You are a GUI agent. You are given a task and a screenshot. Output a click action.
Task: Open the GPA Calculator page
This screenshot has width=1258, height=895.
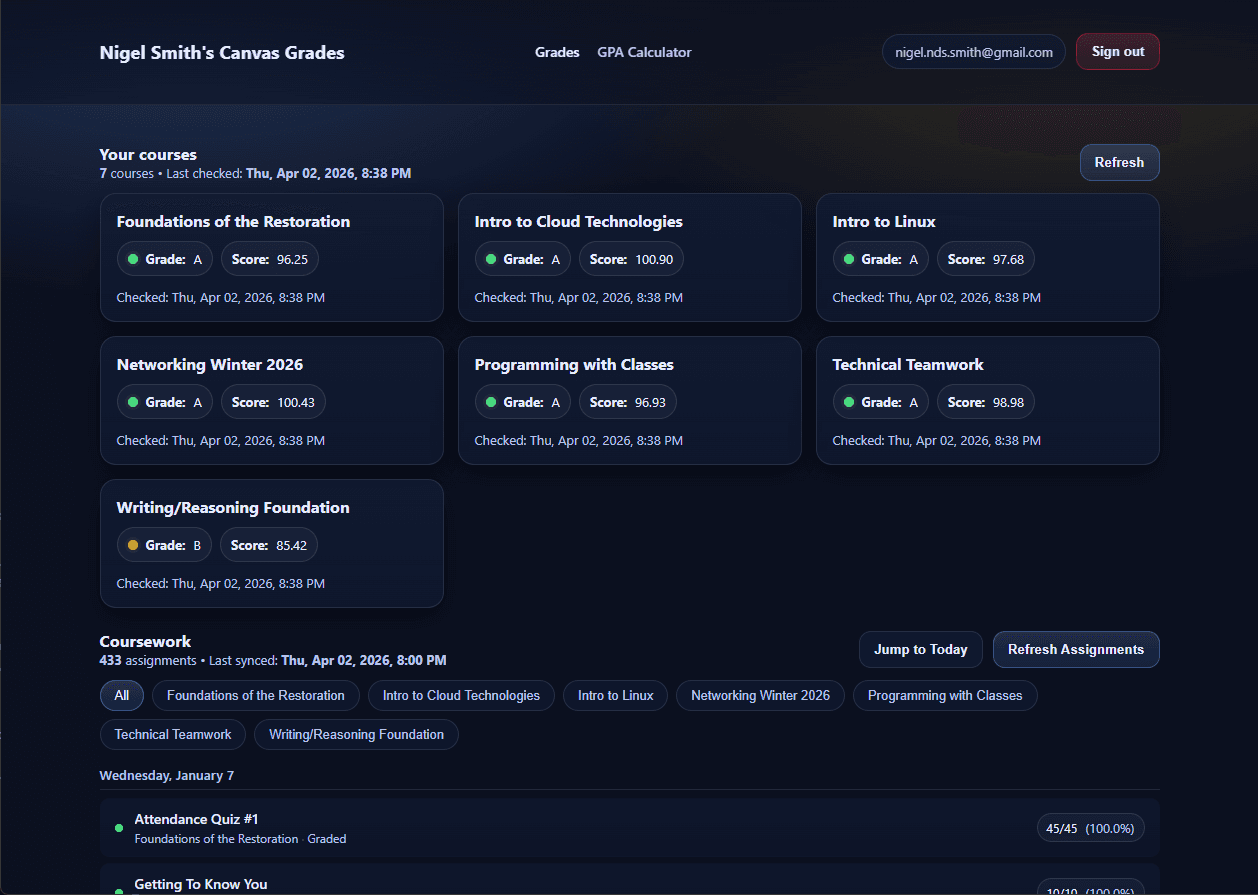point(644,52)
